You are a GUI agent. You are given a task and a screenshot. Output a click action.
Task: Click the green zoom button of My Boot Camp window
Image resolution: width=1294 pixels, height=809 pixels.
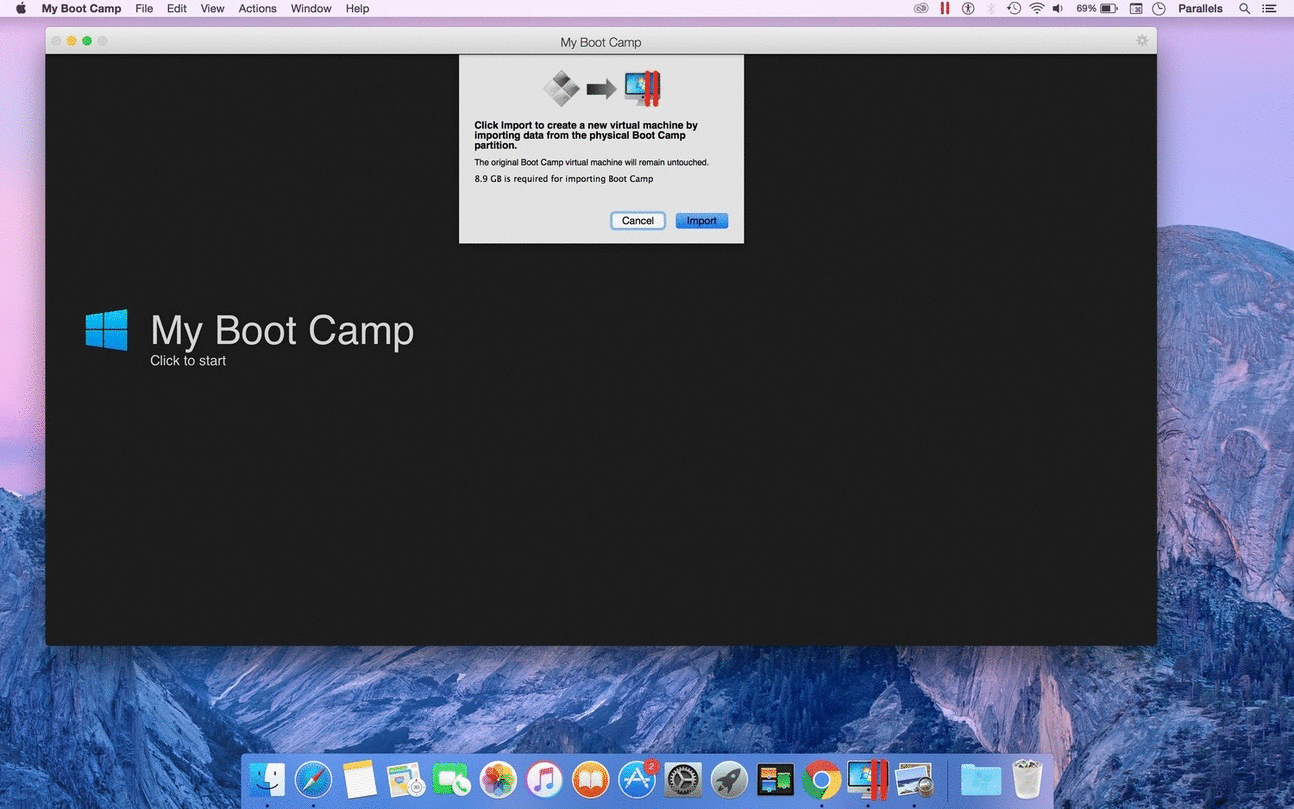(87, 41)
